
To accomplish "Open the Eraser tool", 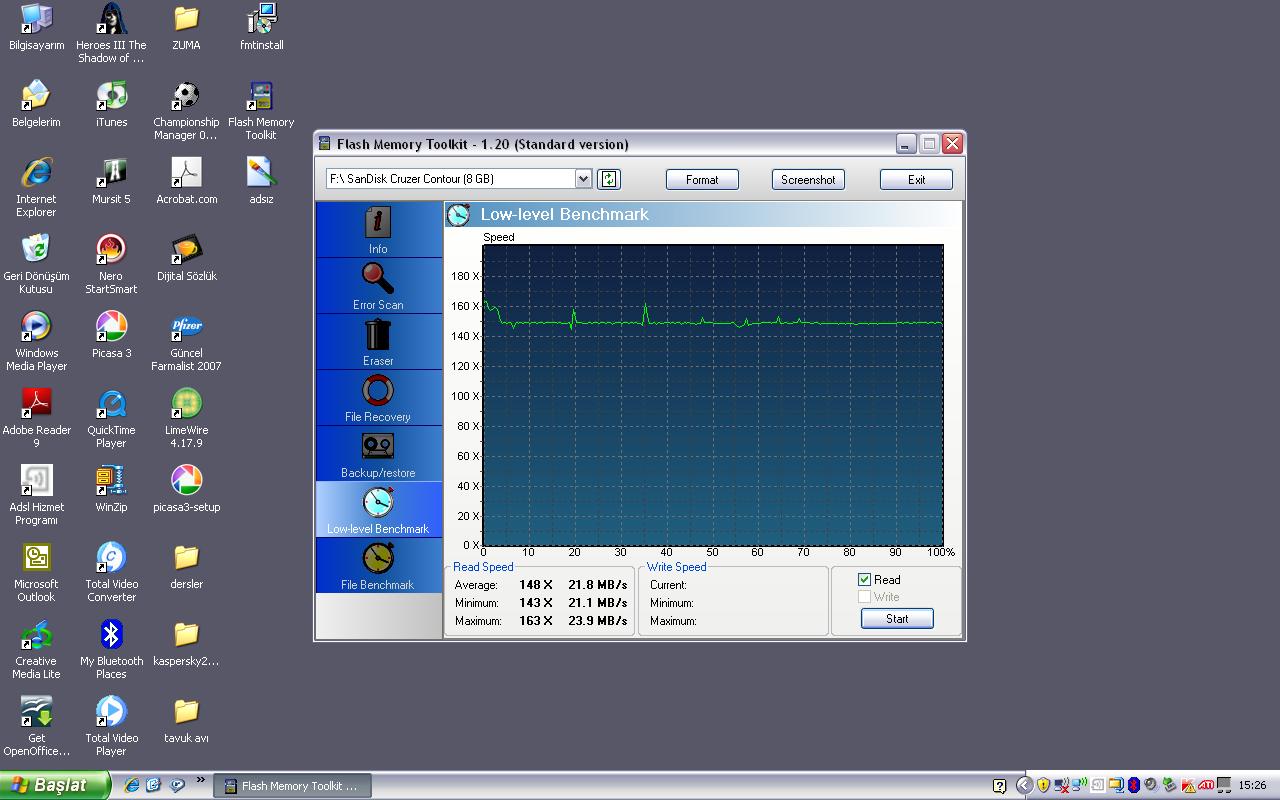I will 378,342.
